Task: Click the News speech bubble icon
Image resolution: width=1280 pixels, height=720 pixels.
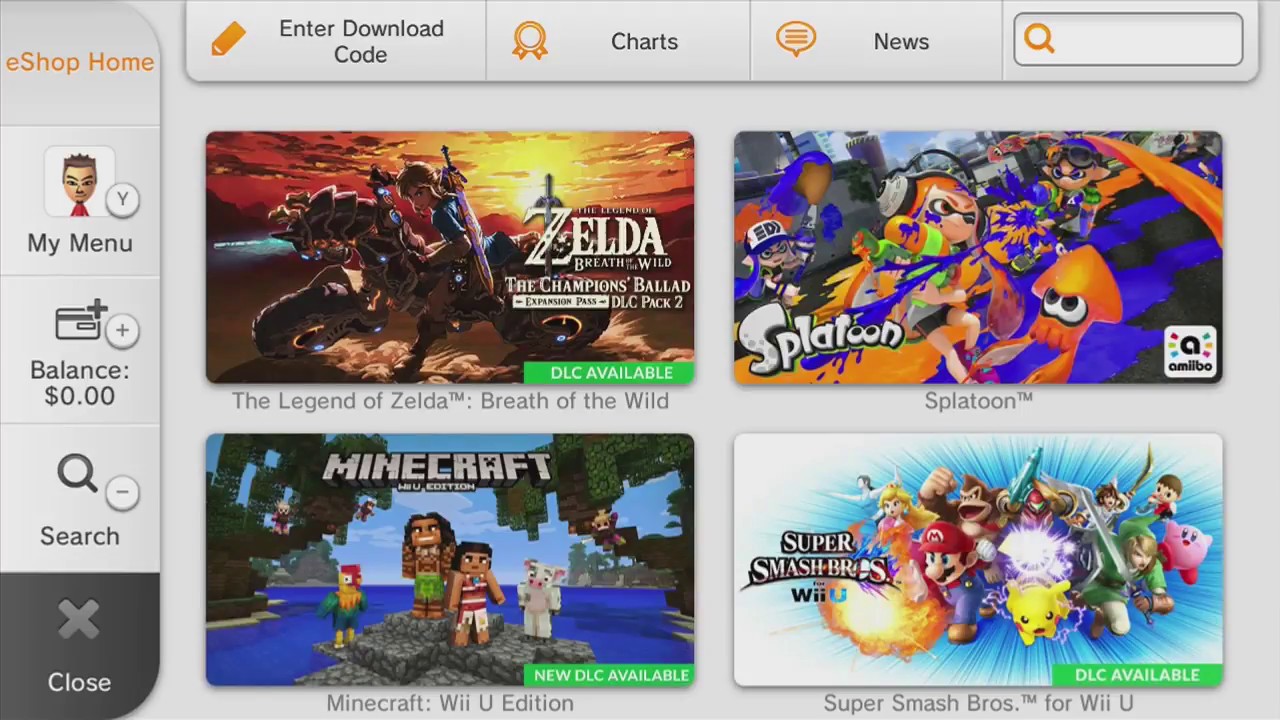Action: [x=796, y=40]
